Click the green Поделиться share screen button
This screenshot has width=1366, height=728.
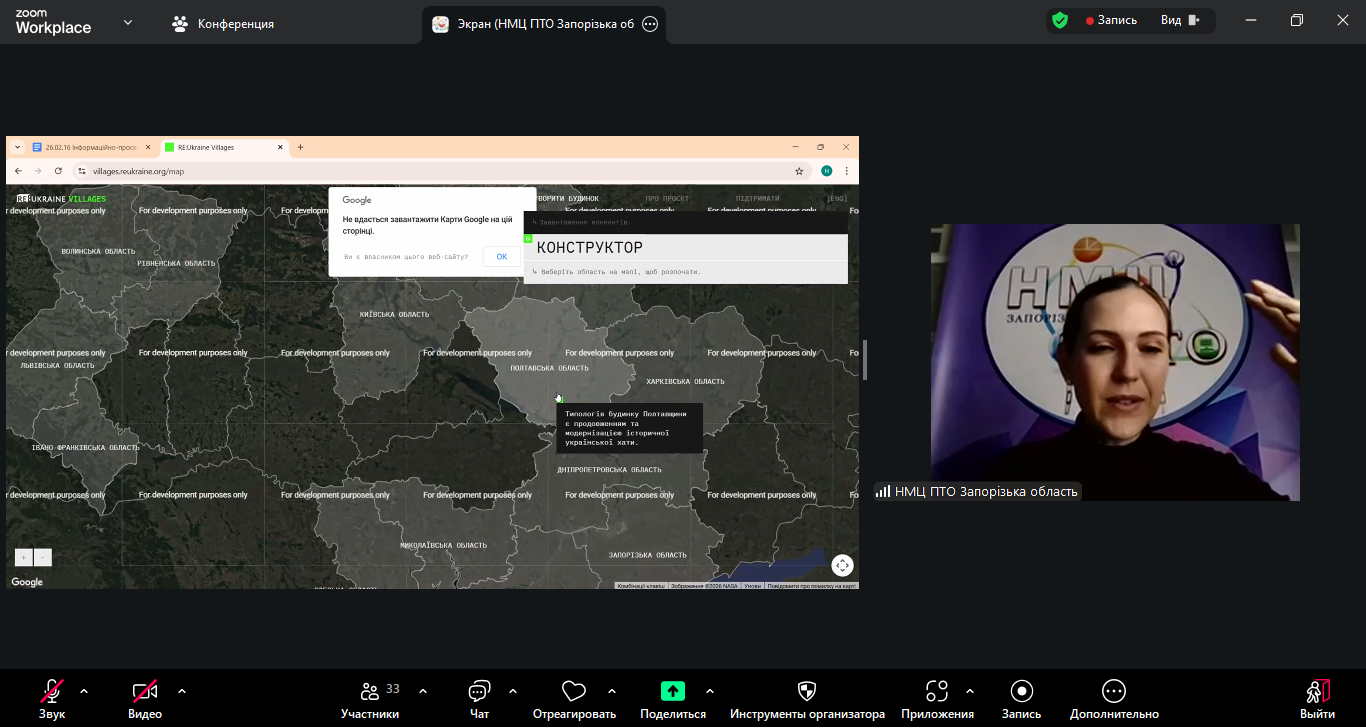tap(673, 699)
